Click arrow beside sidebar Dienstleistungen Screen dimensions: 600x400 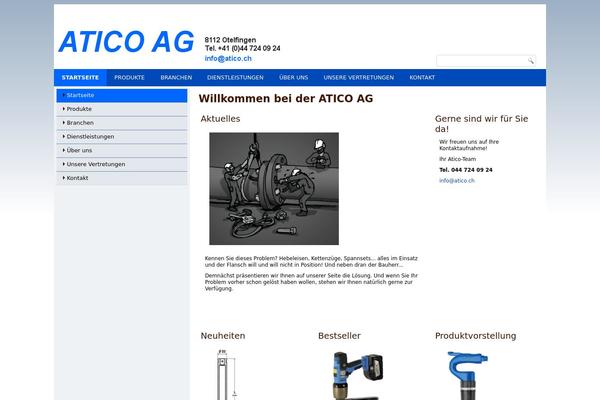click(64, 136)
